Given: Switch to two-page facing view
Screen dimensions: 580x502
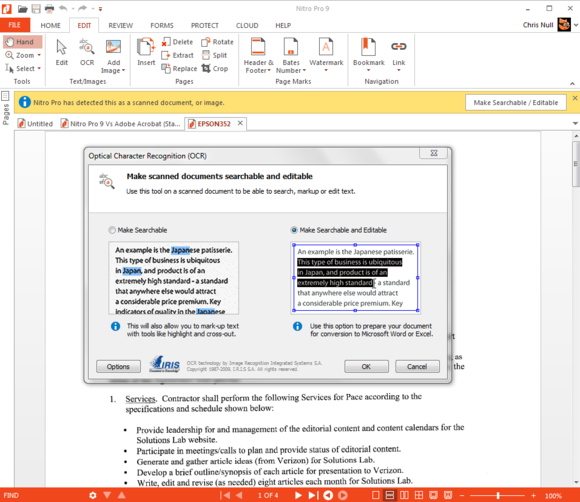Looking at the screenshot, I should point(404,495).
